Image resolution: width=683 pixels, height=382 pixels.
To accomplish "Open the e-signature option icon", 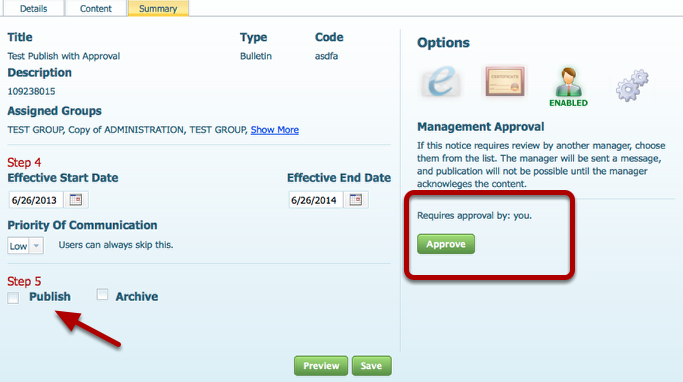I will 441,81.
